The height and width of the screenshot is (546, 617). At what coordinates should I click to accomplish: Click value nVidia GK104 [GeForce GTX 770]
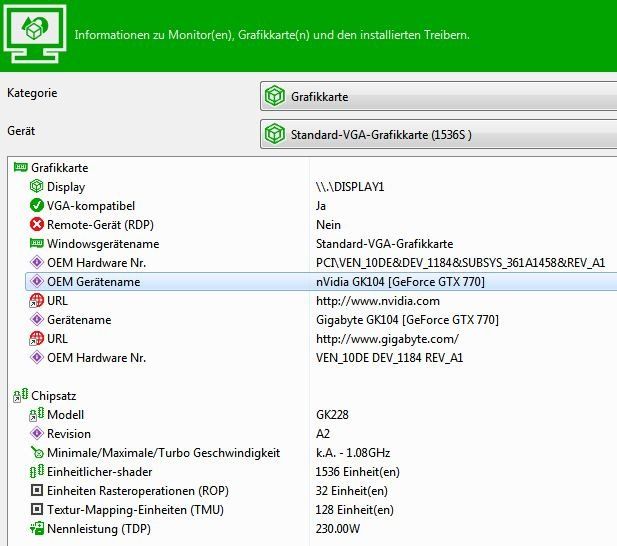tap(400, 282)
